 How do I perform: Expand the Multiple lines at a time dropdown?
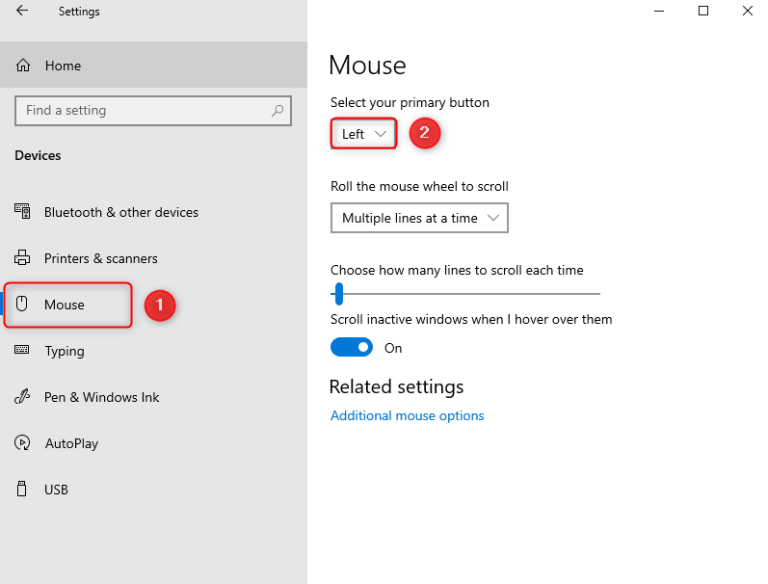419,218
